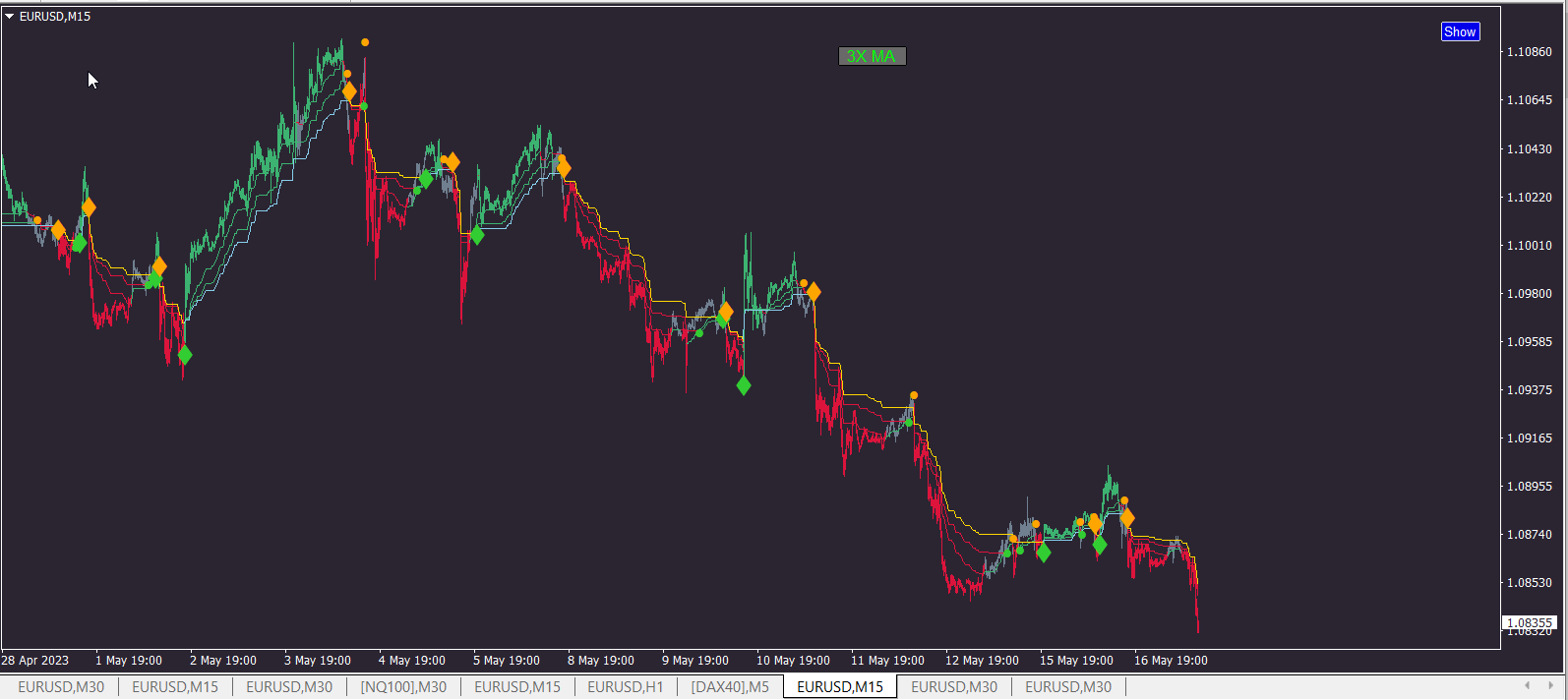1568x700 pixels.
Task: Click the 1.09800 price scale label
Action: 1530,294
